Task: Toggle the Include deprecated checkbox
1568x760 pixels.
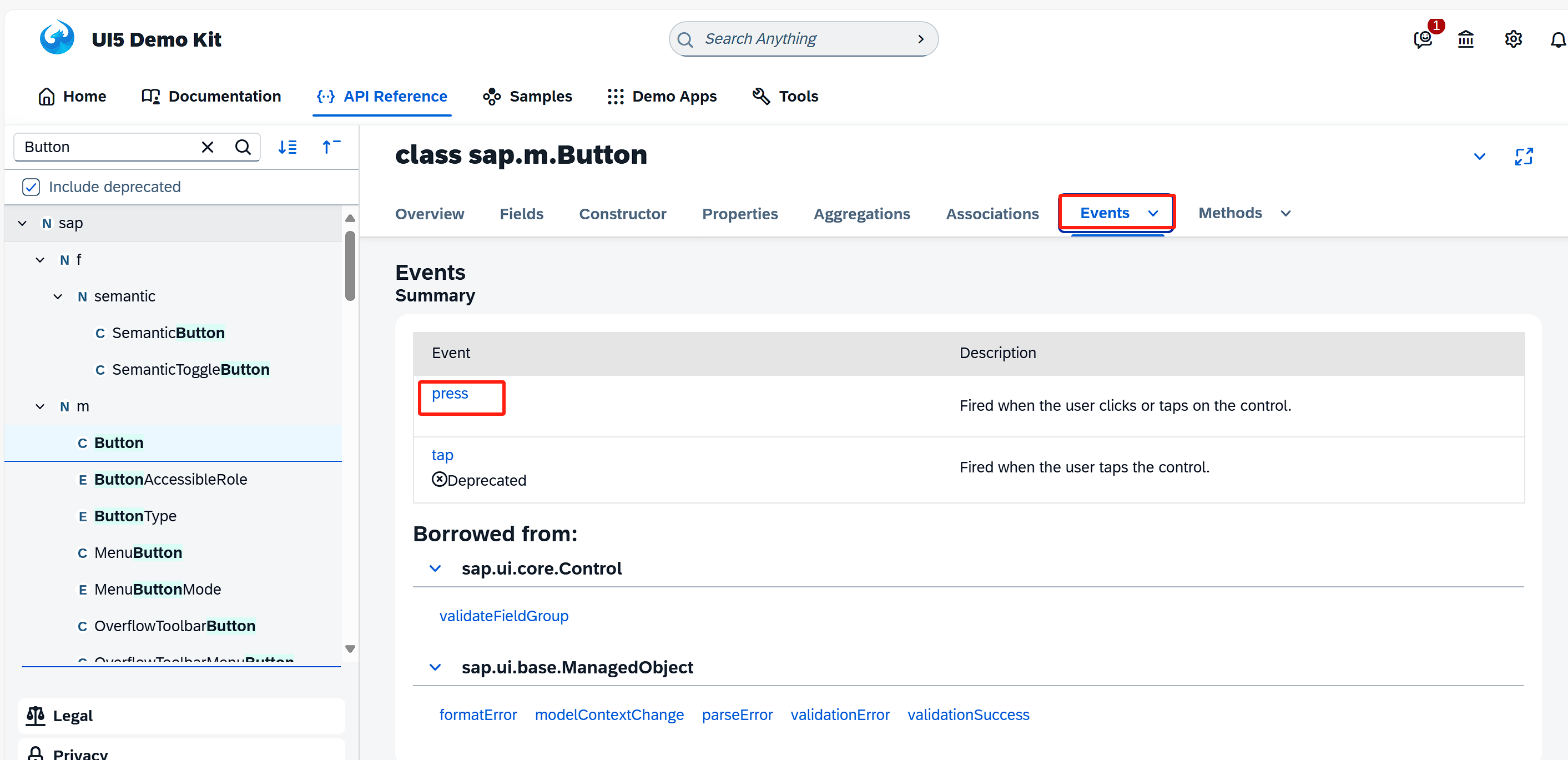Action: click(x=31, y=187)
